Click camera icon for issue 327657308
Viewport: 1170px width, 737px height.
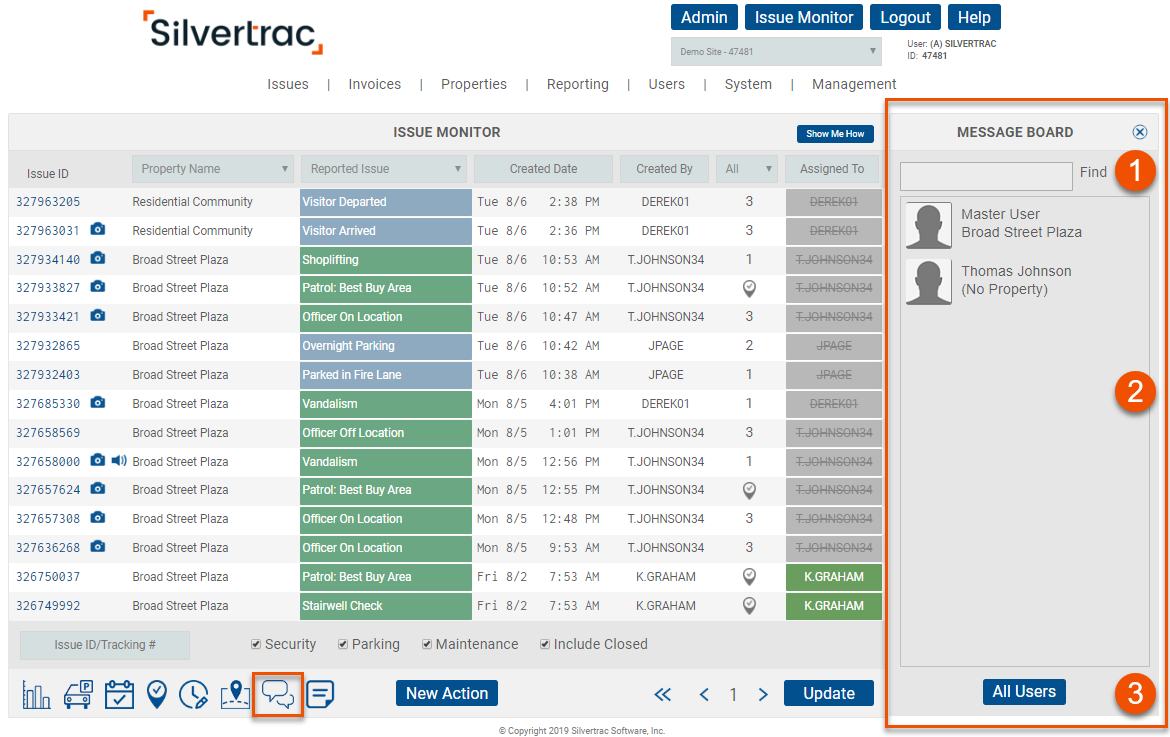click(98, 518)
